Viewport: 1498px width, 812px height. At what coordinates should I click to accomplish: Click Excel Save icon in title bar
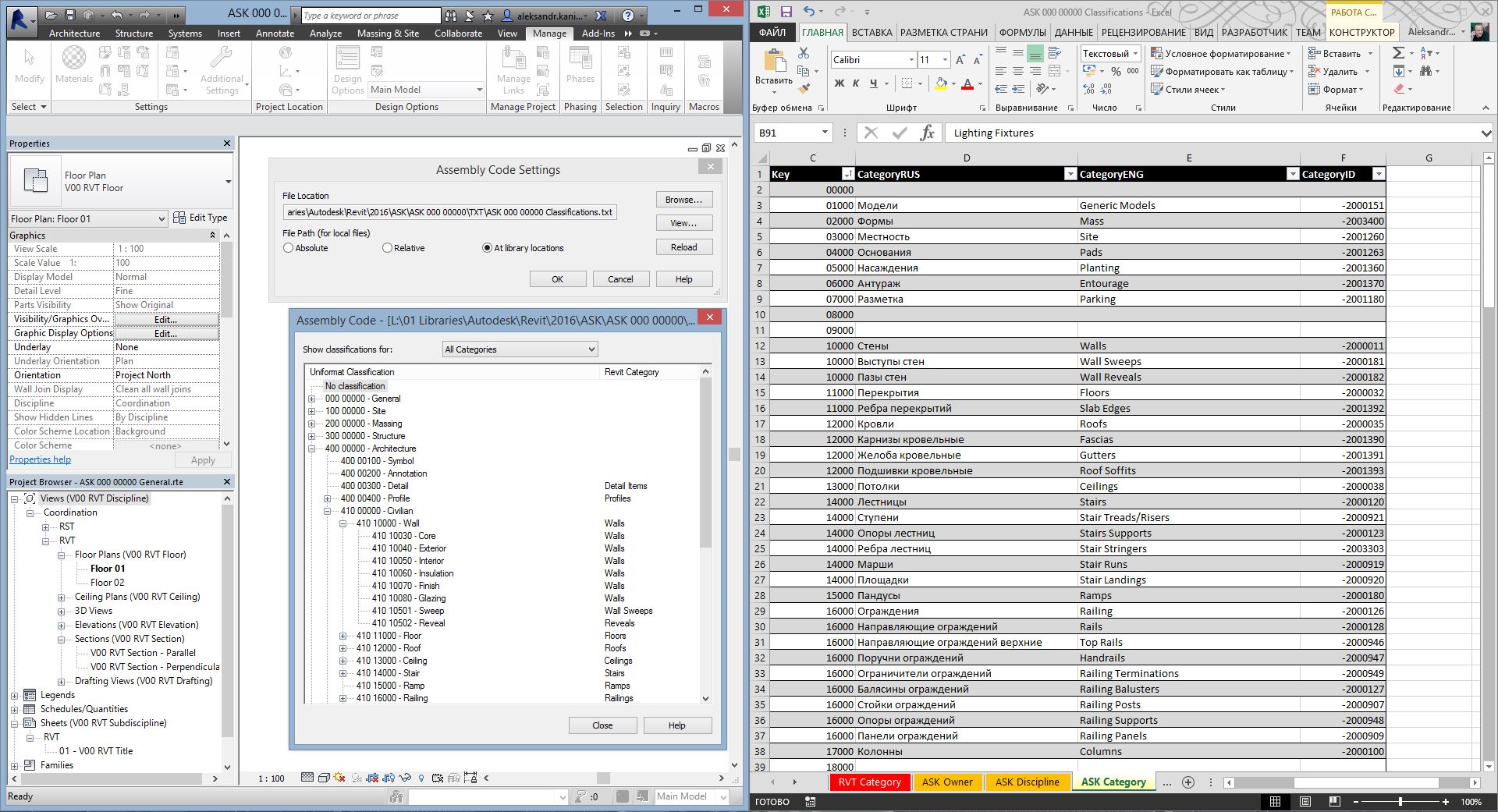pyautogui.click(x=786, y=12)
